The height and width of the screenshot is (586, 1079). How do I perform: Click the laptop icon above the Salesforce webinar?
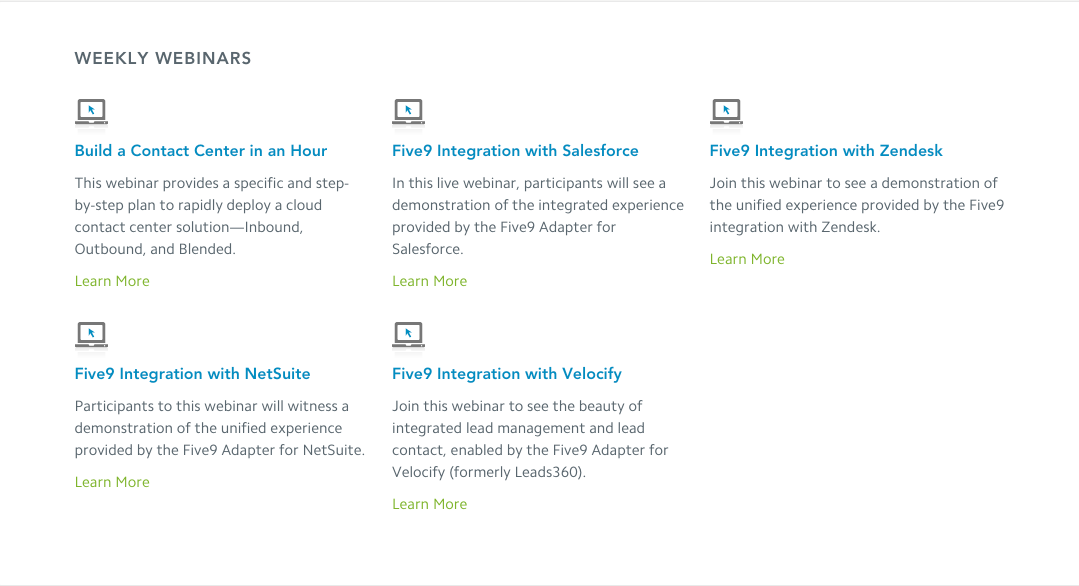coord(408,112)
